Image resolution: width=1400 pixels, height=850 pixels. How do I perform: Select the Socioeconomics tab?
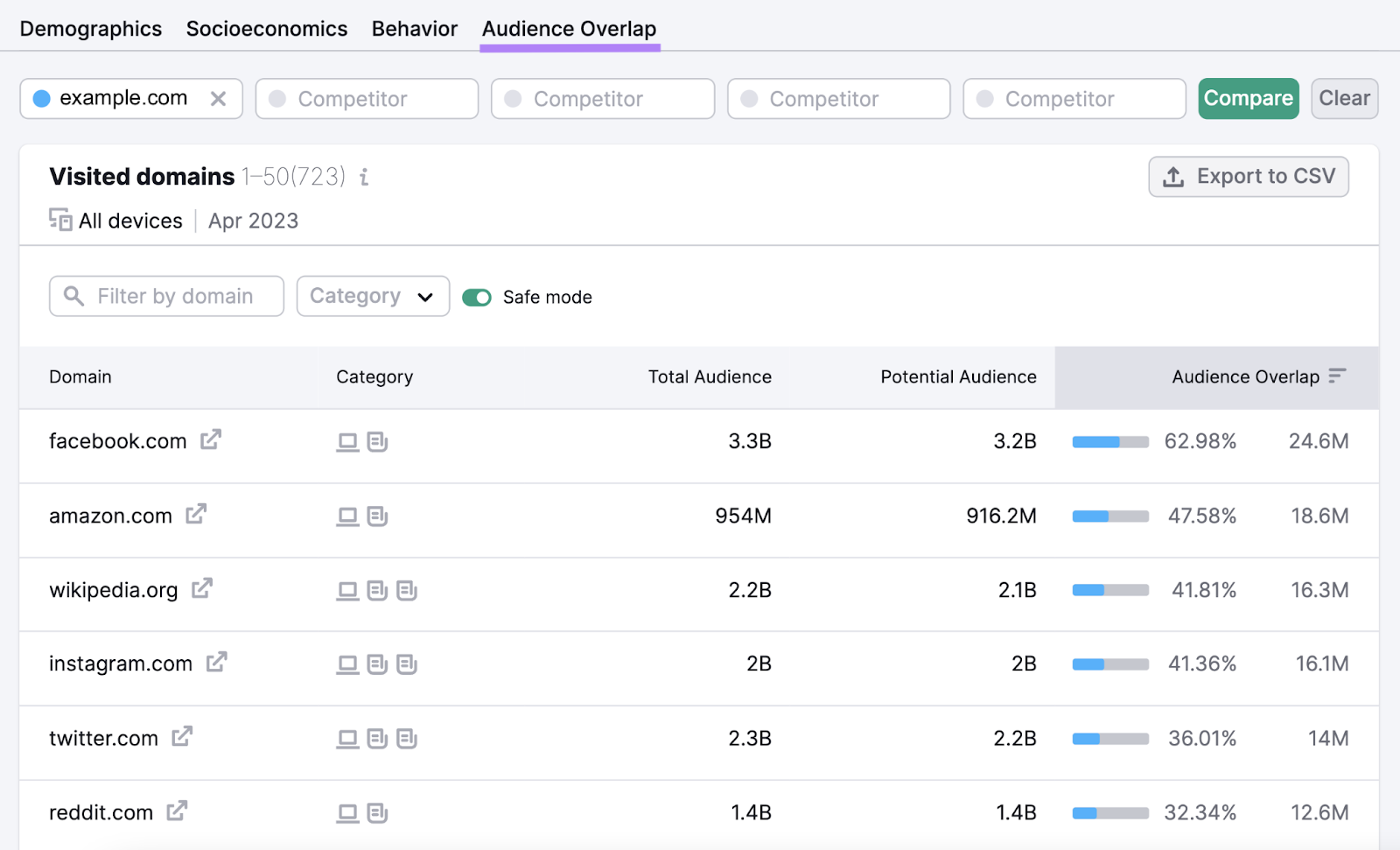266,28
